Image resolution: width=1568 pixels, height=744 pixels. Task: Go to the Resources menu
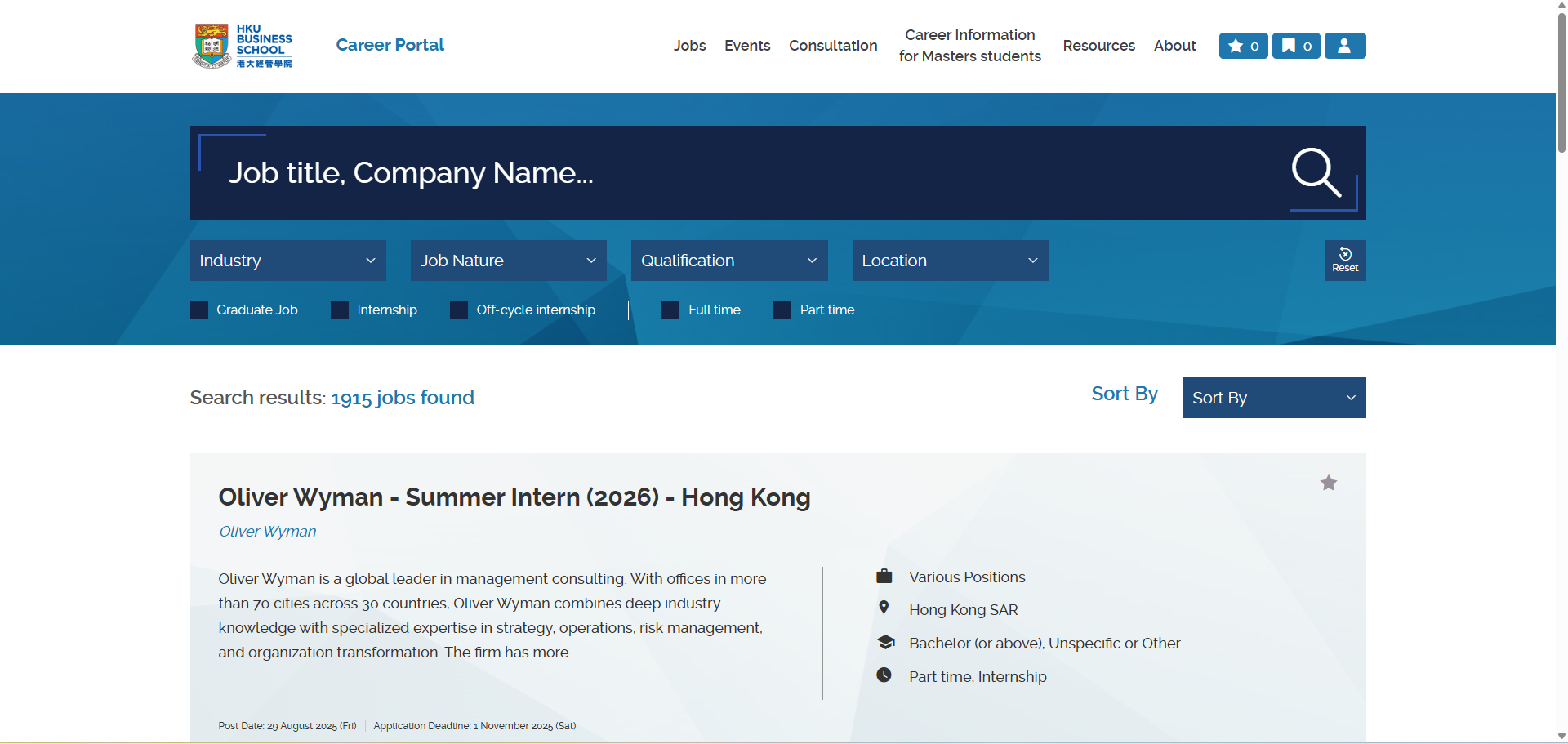pyautogui.click(x=1098, y=46)
